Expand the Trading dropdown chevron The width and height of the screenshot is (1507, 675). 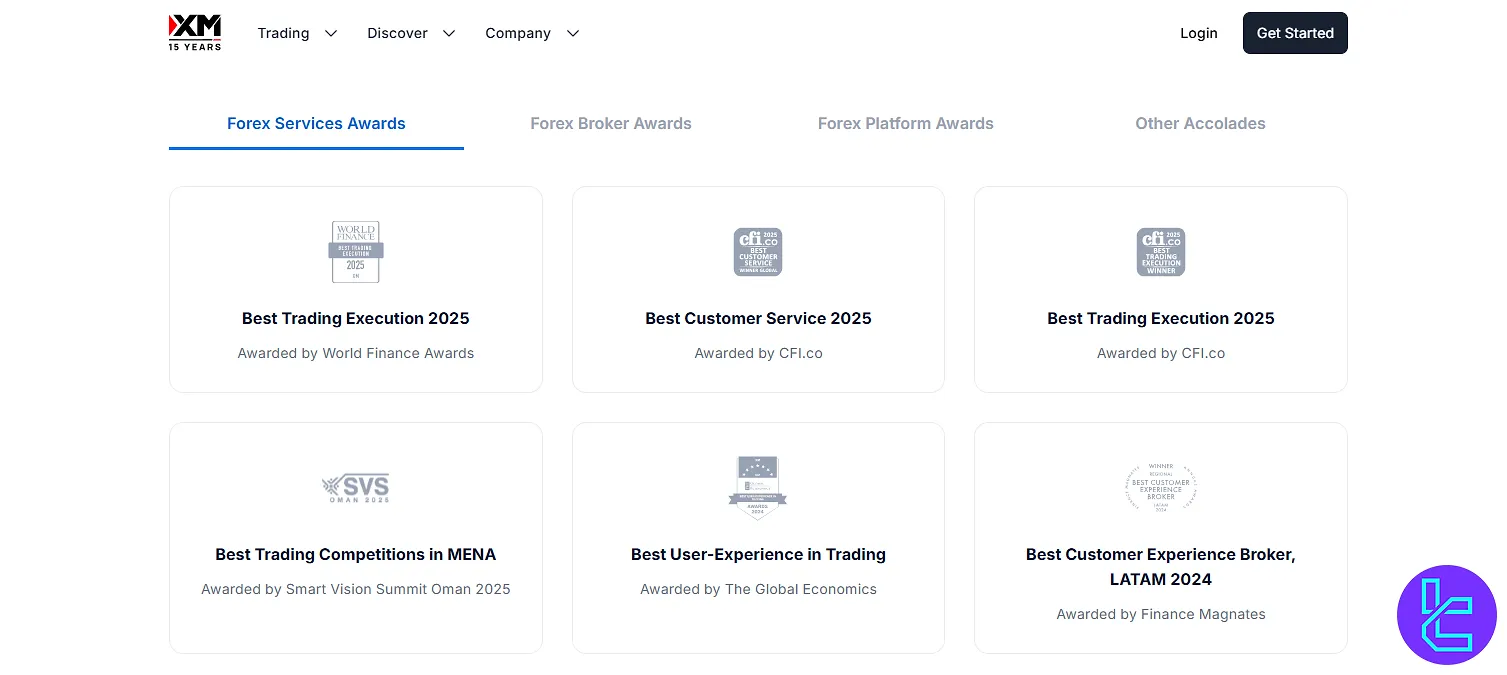[x=330, y=33]
